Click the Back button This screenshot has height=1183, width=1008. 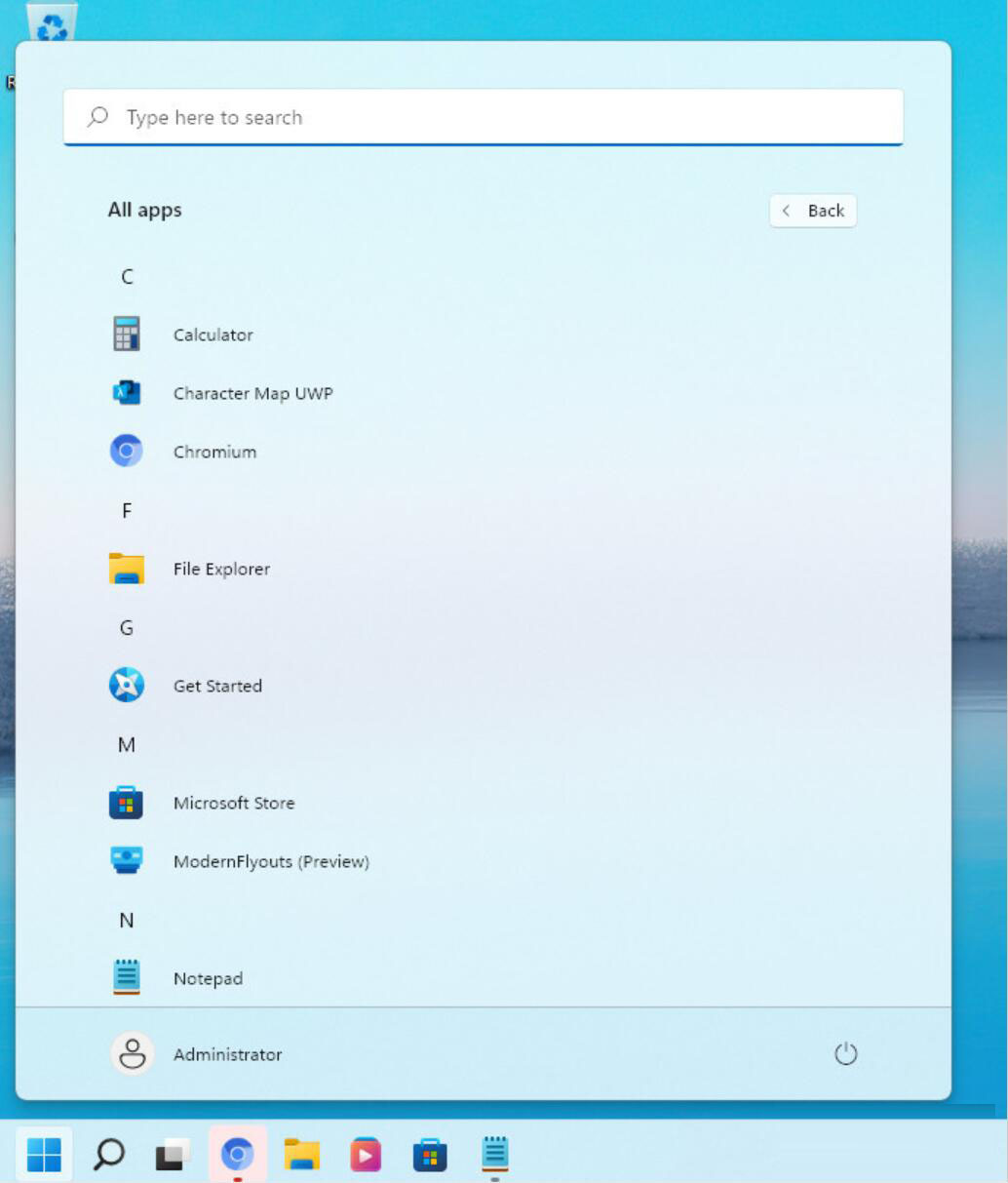click(x=813, y=211)
